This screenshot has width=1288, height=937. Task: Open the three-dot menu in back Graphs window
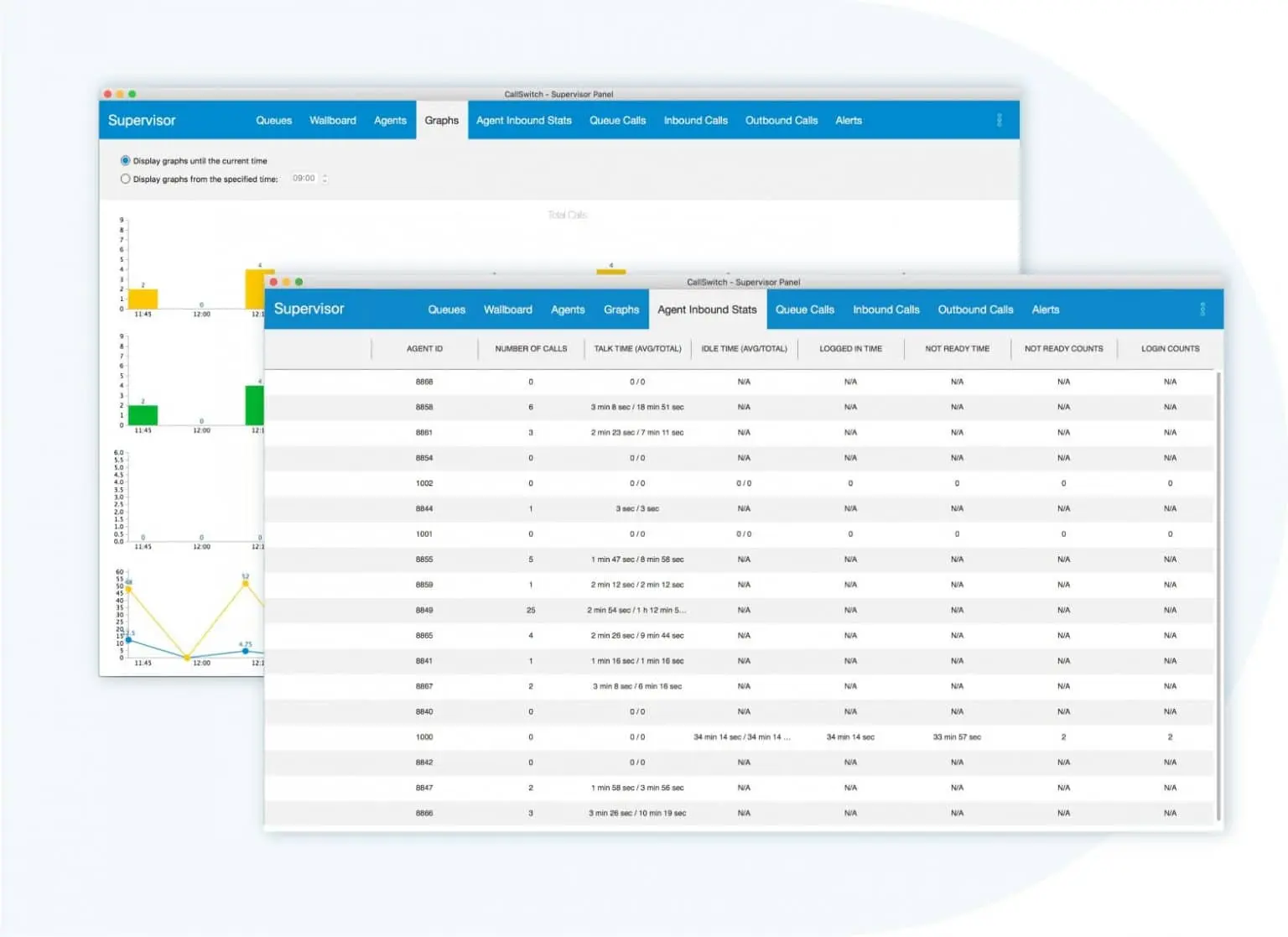[999, 121]
